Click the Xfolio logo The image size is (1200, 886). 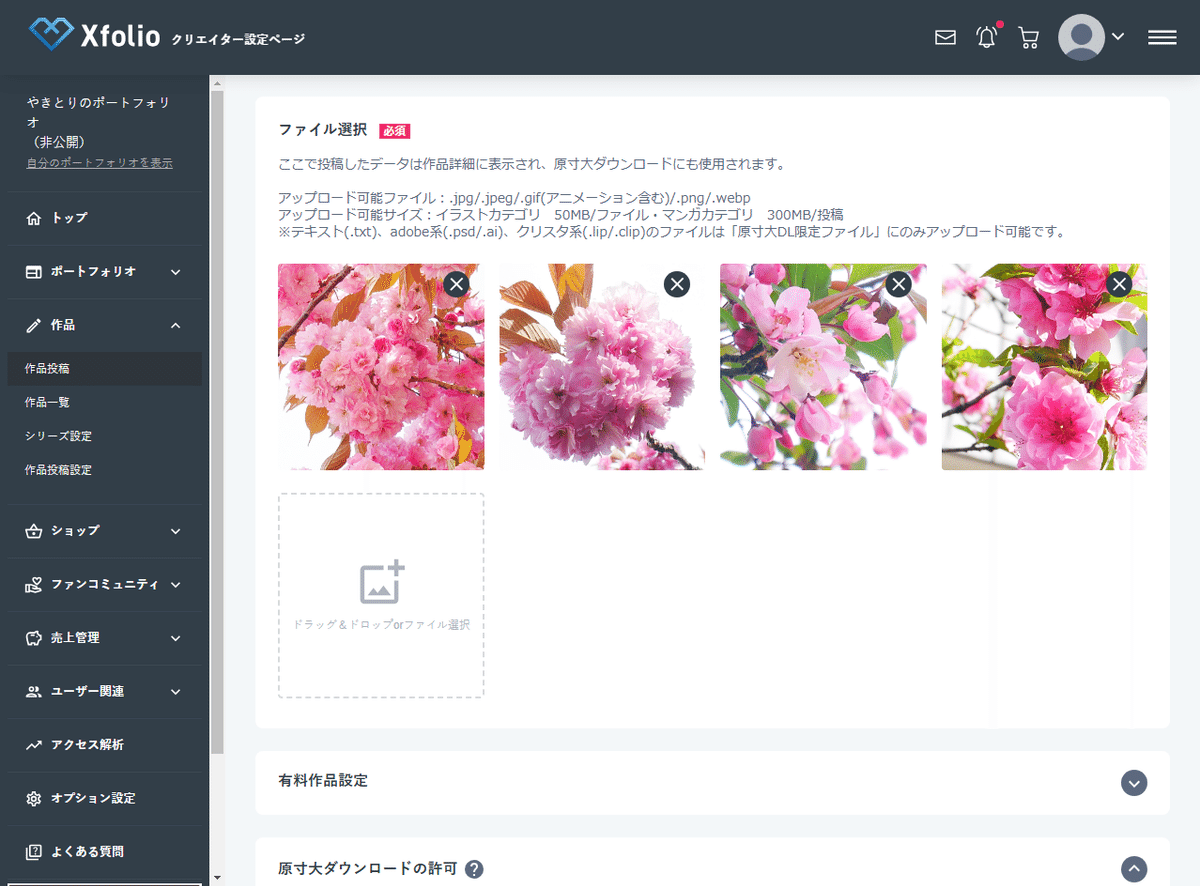93,36
